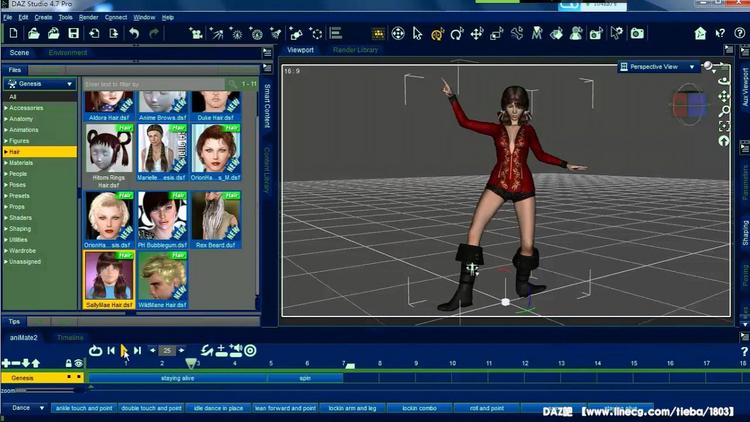Add the 'double touch and point' aniBlock
This screenshot has height=422, width=750.
point(151,408)
